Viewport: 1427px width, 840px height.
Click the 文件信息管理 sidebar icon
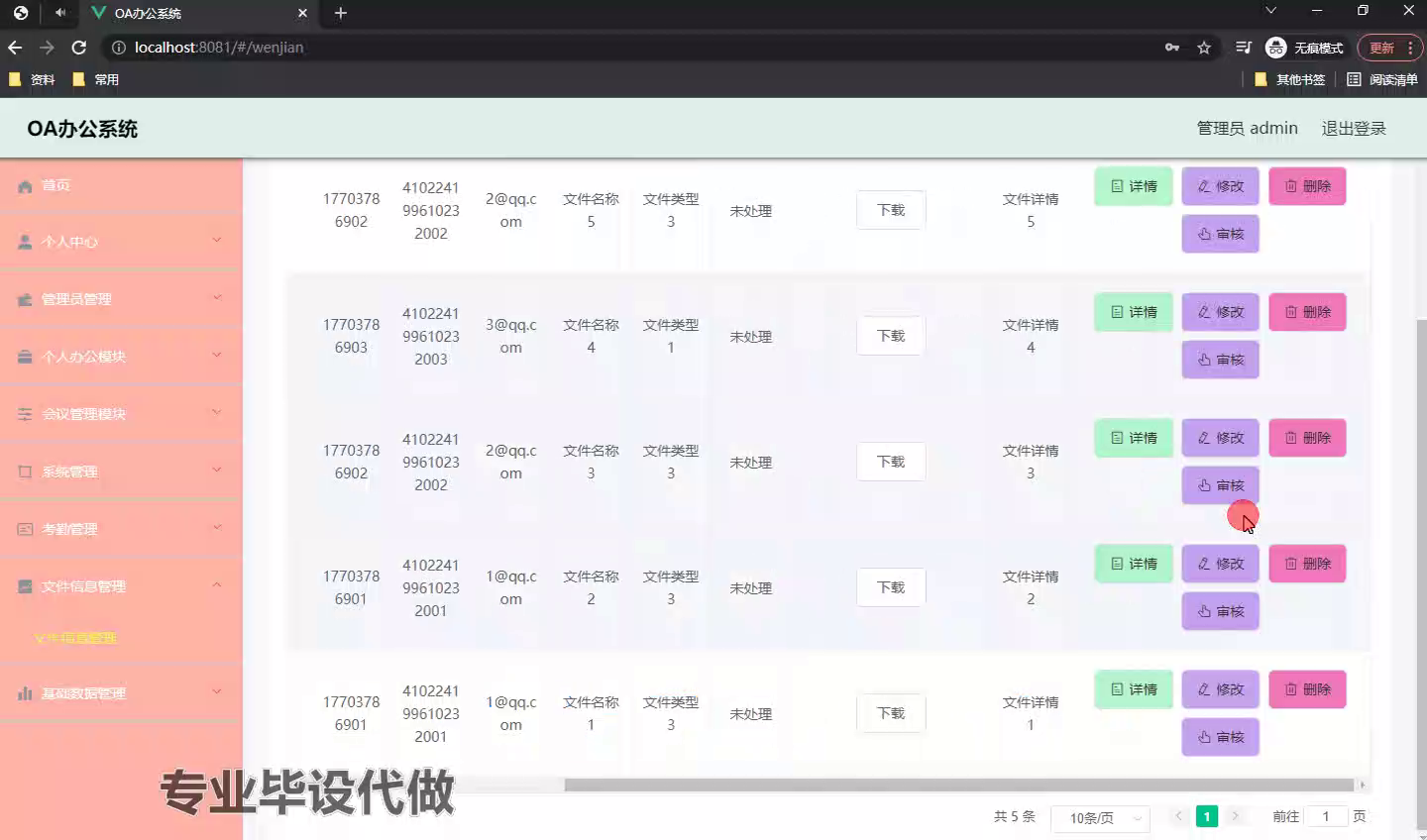[25, 586]
